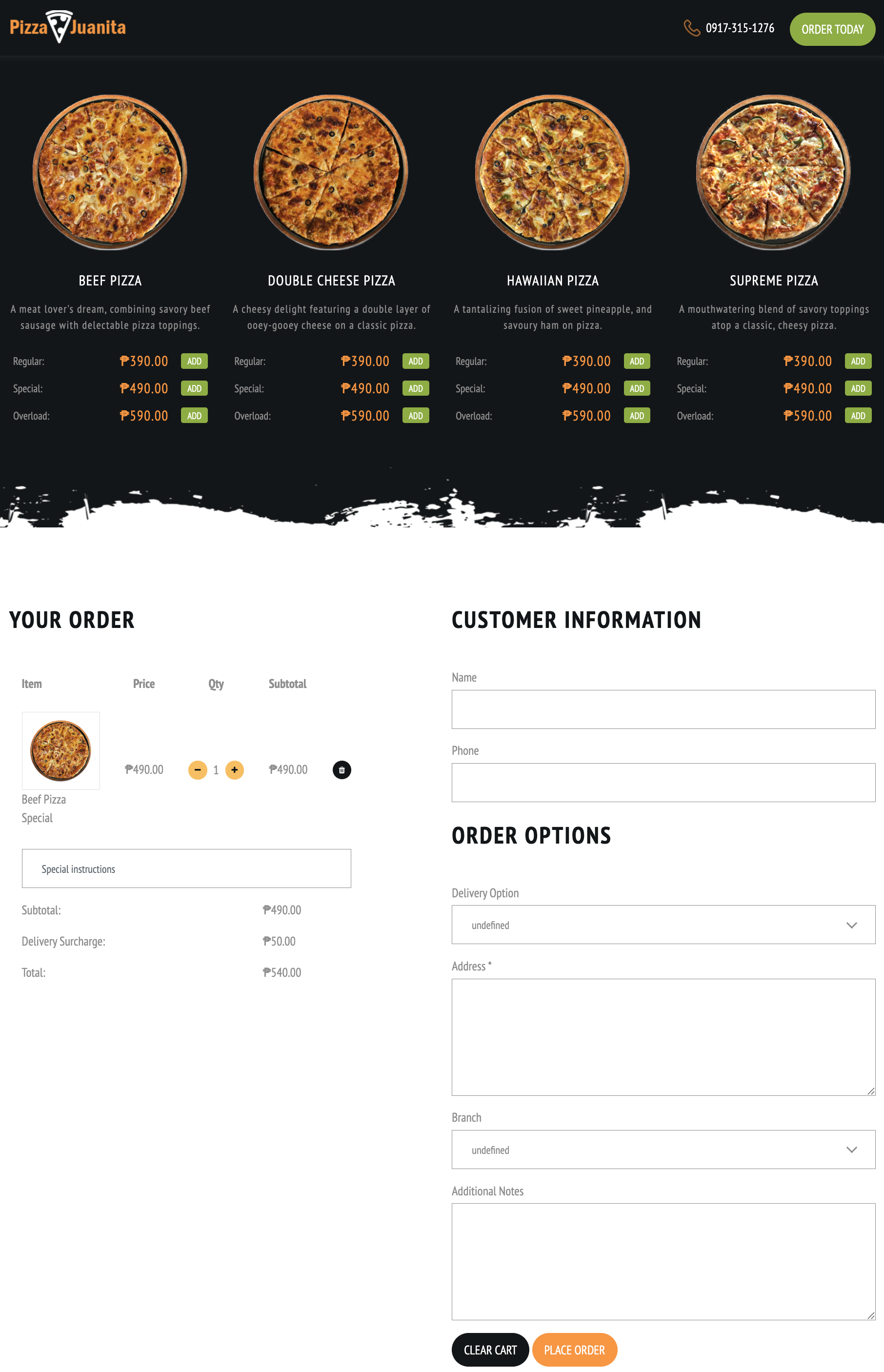Click the Special instructions field
884x1372 pixels.
pyautogui.click(x=186, y=868)
